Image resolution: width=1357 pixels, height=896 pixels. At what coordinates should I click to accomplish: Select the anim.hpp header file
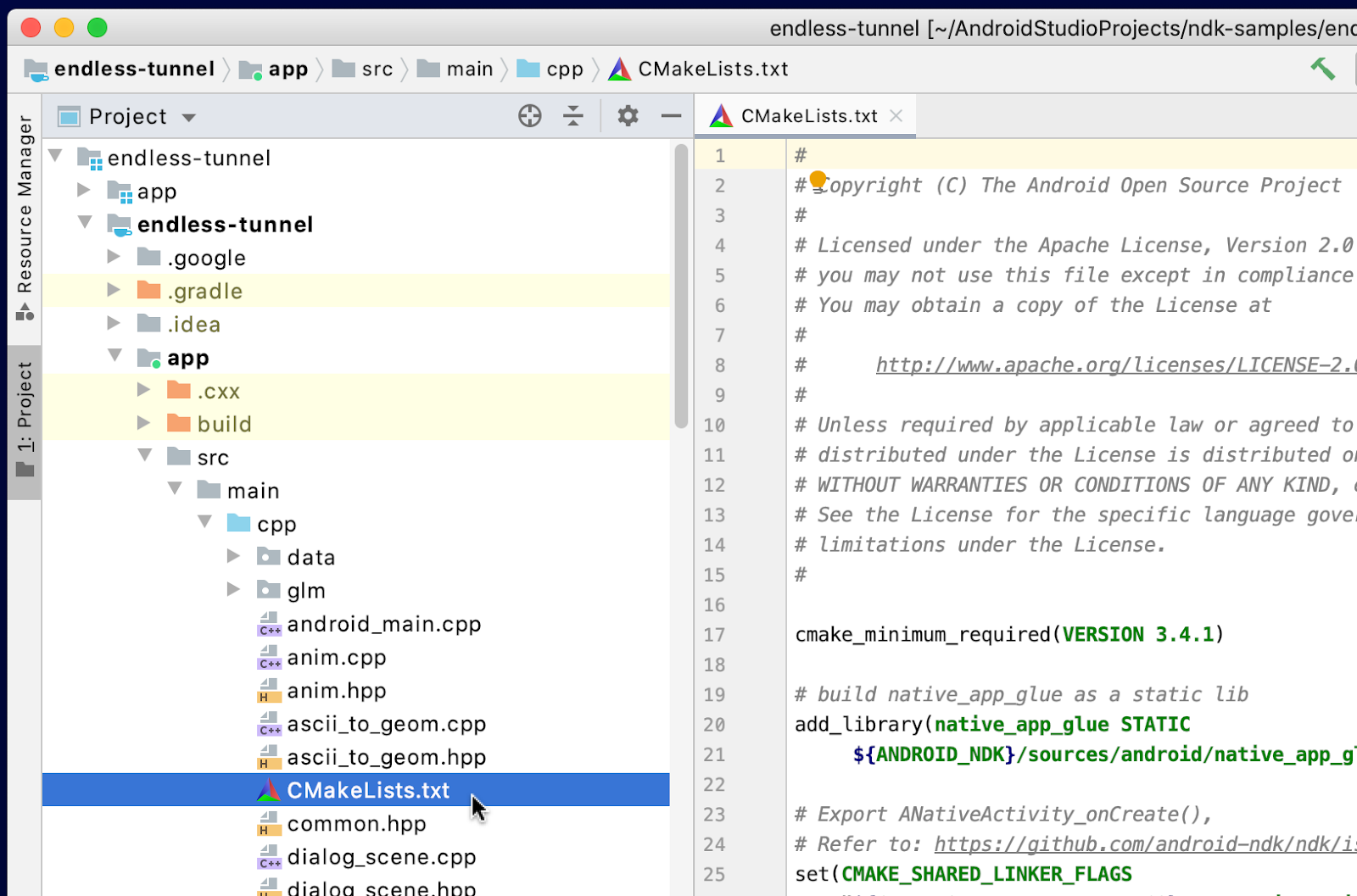click(336, 691)
